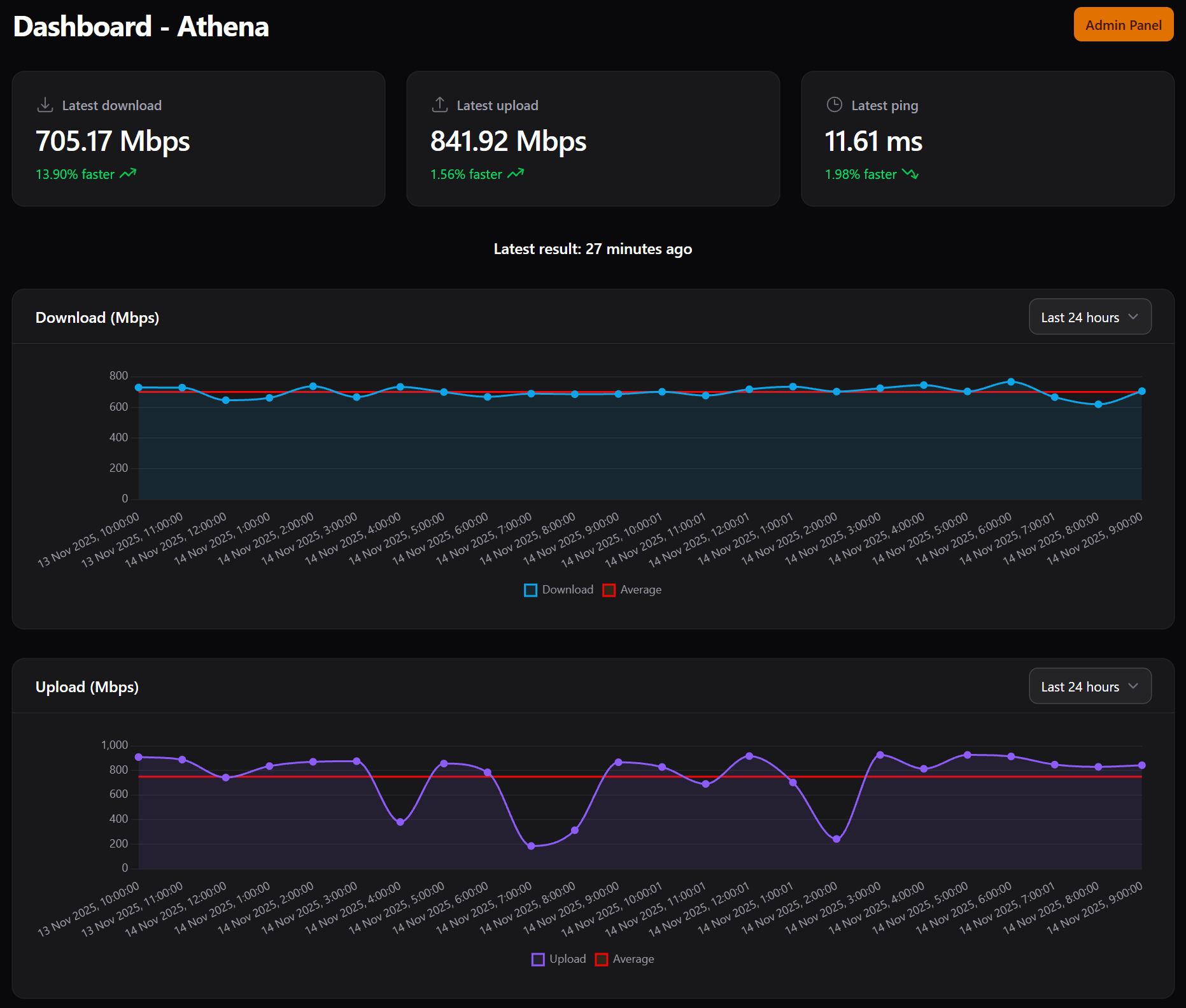Click the "Dashboard - Athena" page heading
Viewport: 1186px width, 1008px height.
coord(141,26)
